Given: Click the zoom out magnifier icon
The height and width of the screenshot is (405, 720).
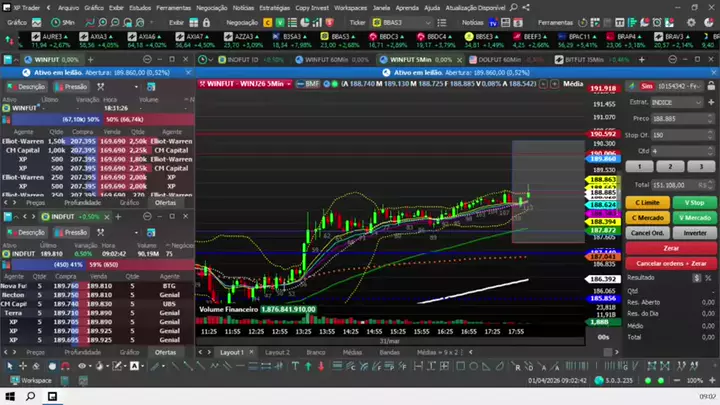Looking at the screenshot, I should pos(115,22).
